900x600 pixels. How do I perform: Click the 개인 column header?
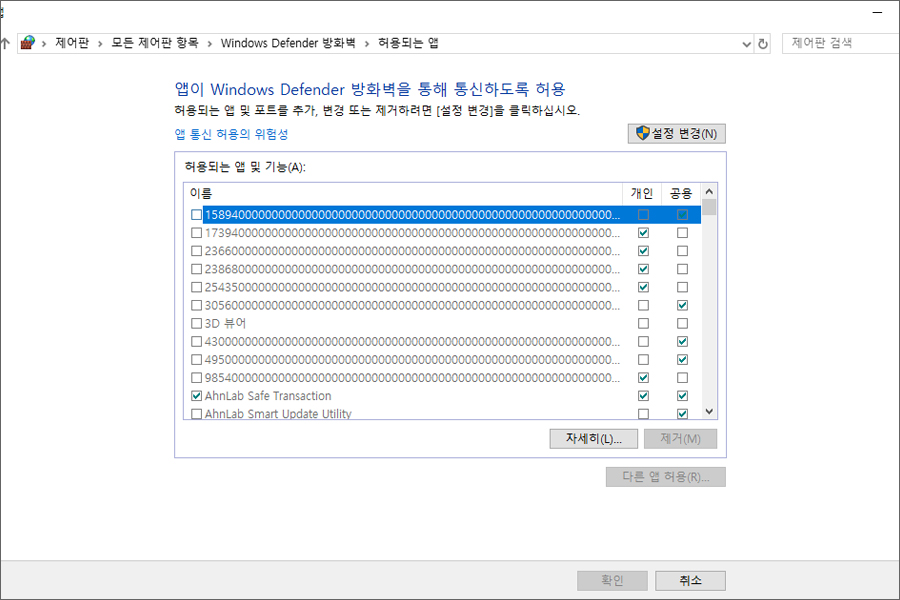[642, 193]
